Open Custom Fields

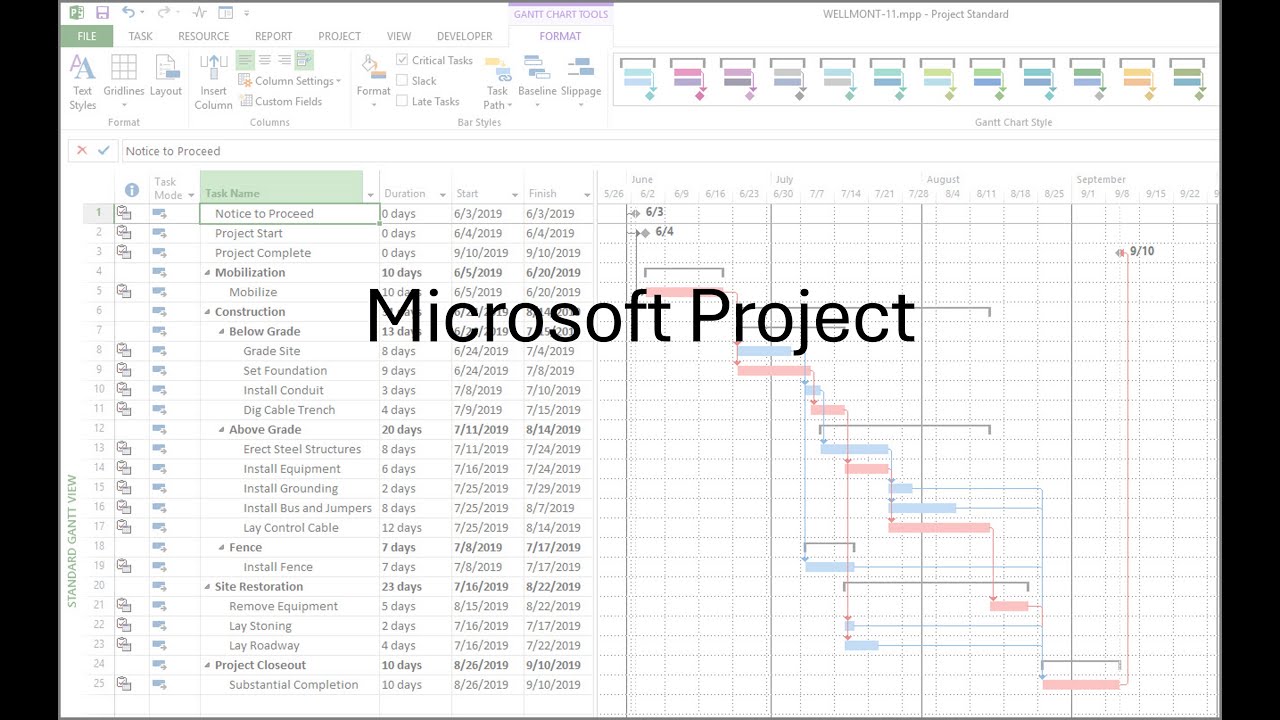[x=280, y=101]
